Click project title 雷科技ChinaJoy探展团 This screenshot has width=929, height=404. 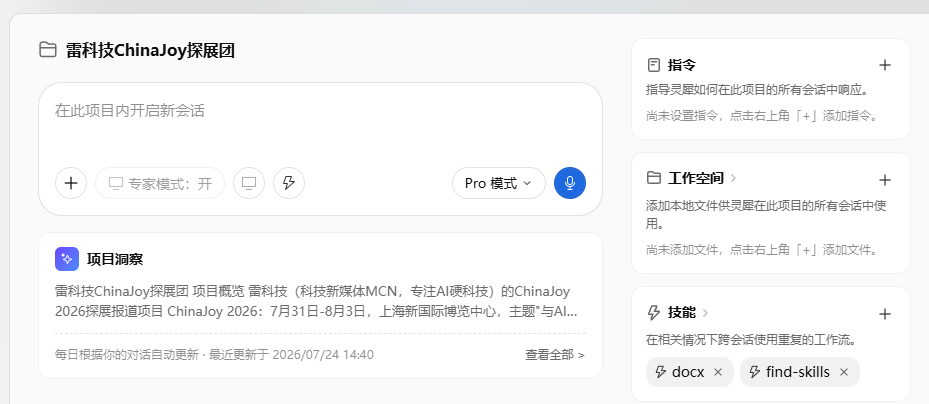tap(150, 50)
